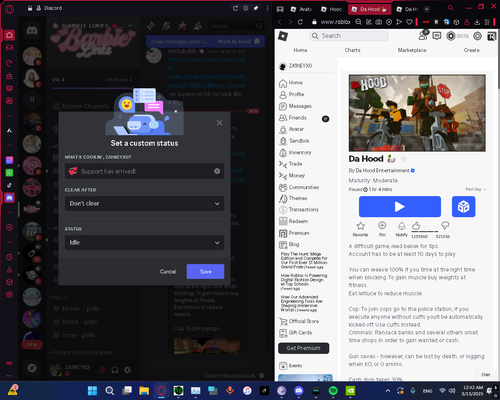Open a new browser tab
Viewport: 500px width, 400px height.
click(427, 9)
